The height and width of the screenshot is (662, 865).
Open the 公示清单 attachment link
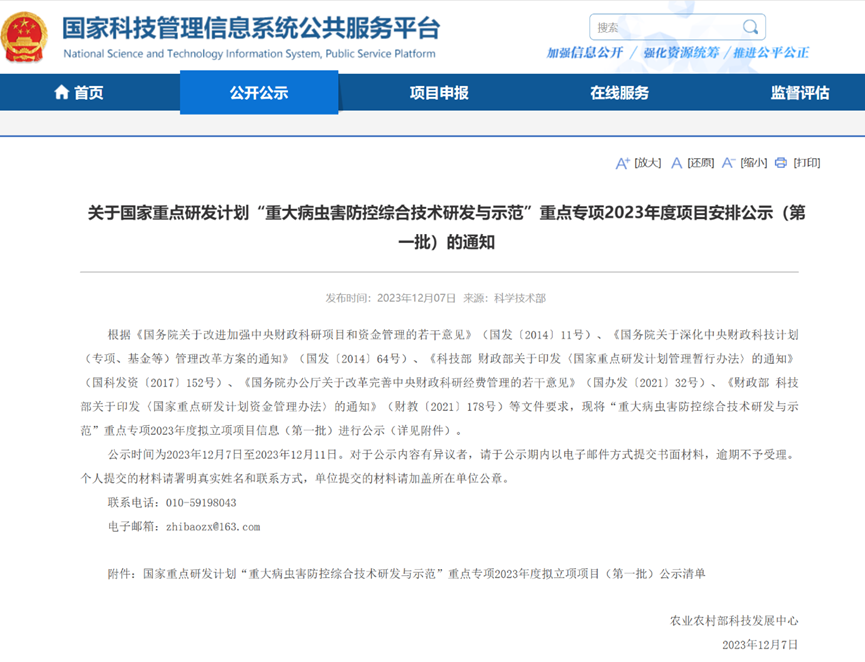tap(440, 572)
